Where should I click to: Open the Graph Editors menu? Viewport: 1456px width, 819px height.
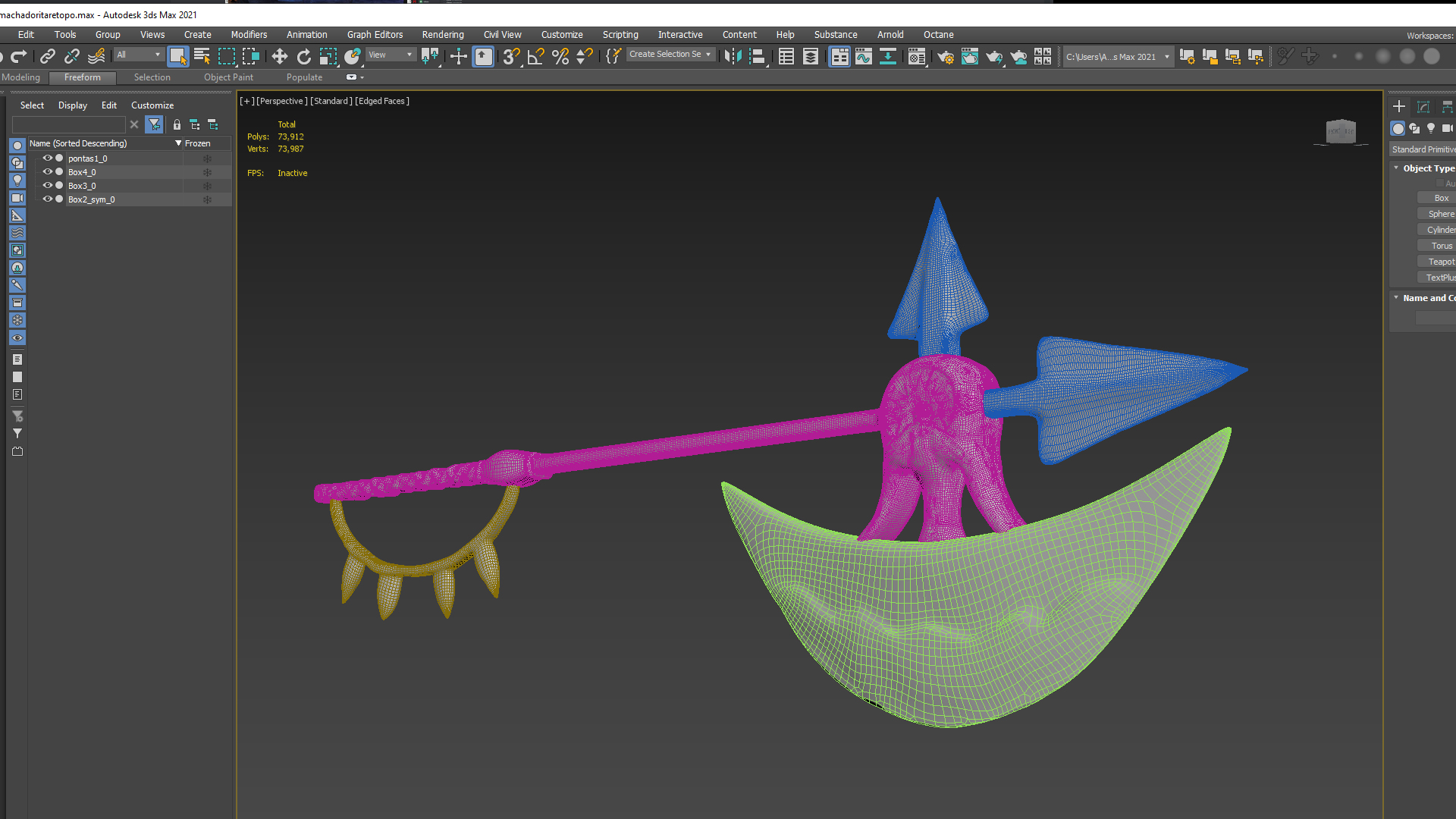375,35
